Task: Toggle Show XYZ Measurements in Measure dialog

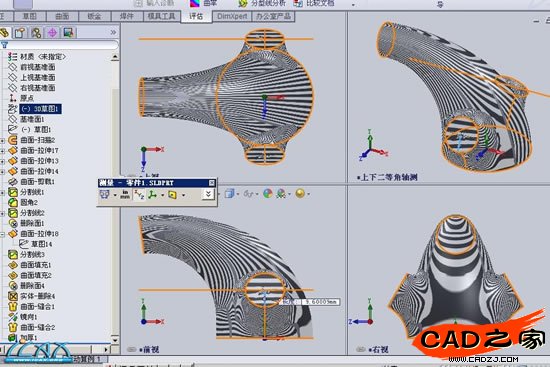Action: (139, 194)
